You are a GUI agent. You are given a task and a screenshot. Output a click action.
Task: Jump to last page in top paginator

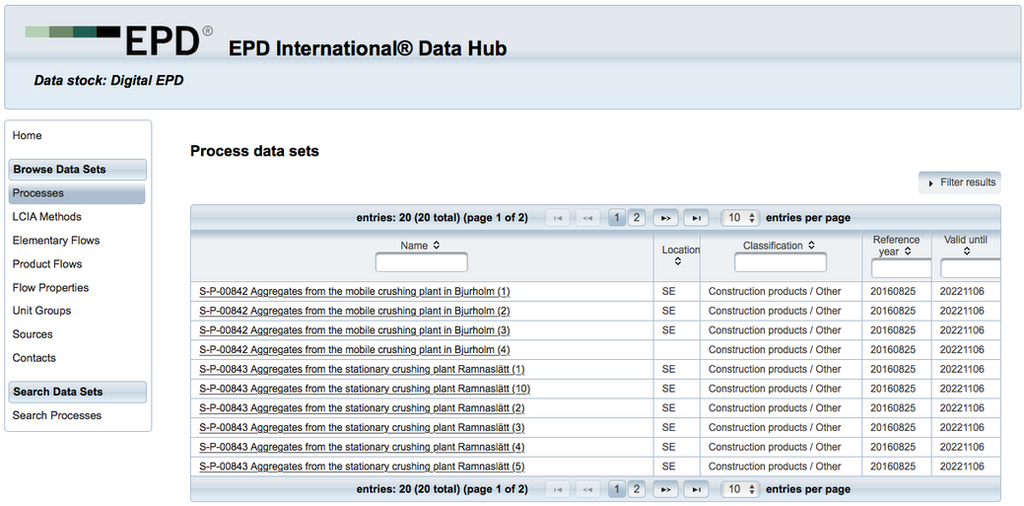(697, 218)
